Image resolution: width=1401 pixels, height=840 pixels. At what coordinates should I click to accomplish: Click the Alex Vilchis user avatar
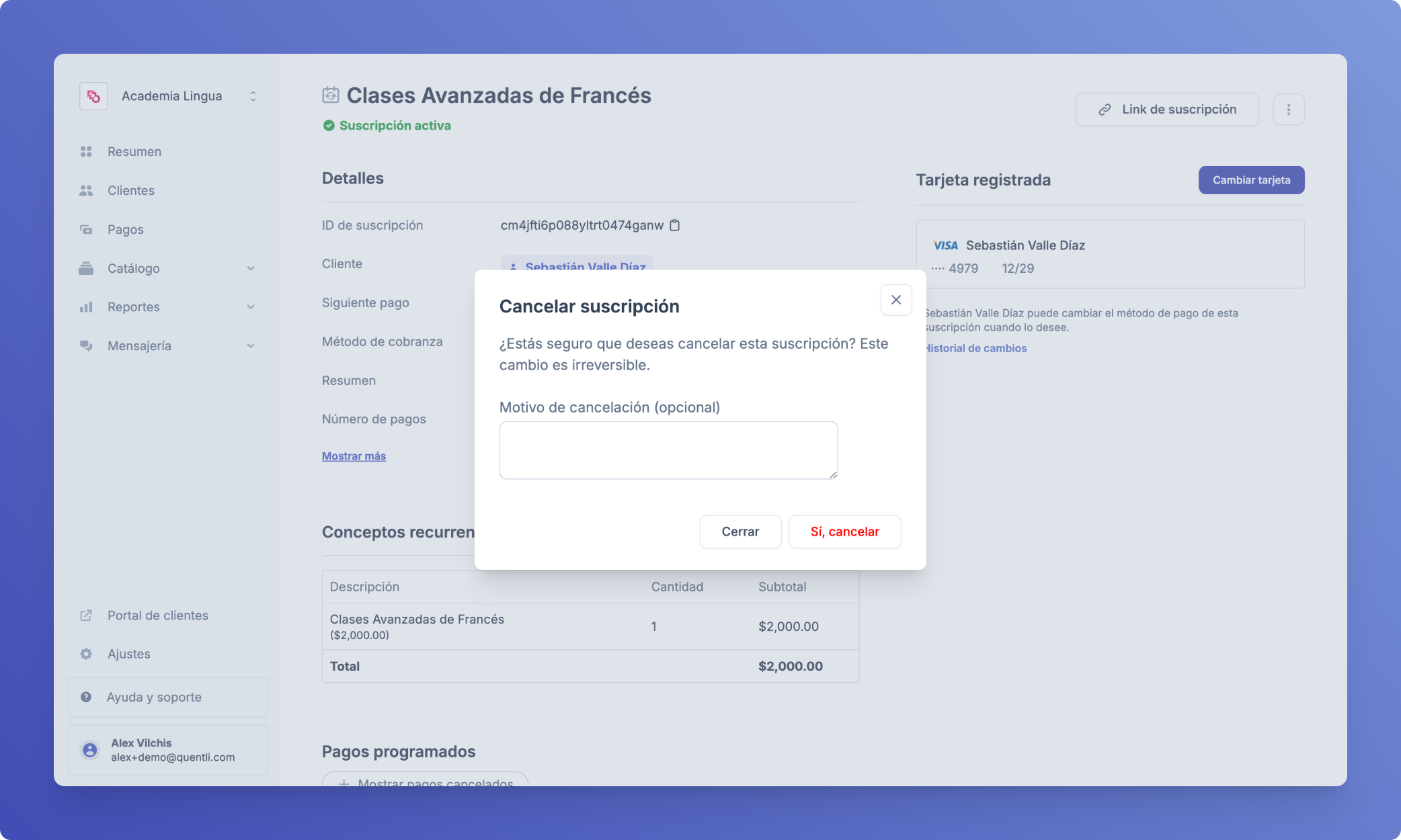point(90,750)
